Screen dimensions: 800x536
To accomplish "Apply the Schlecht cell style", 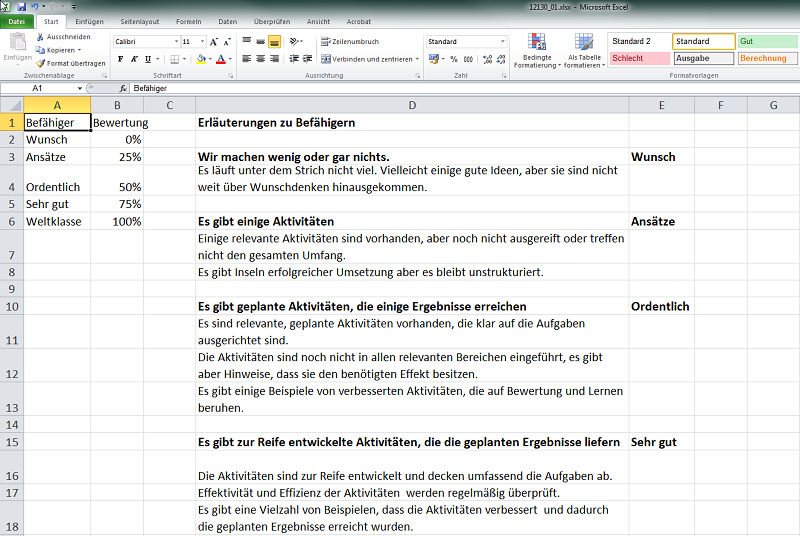I will tap(638, 59).
